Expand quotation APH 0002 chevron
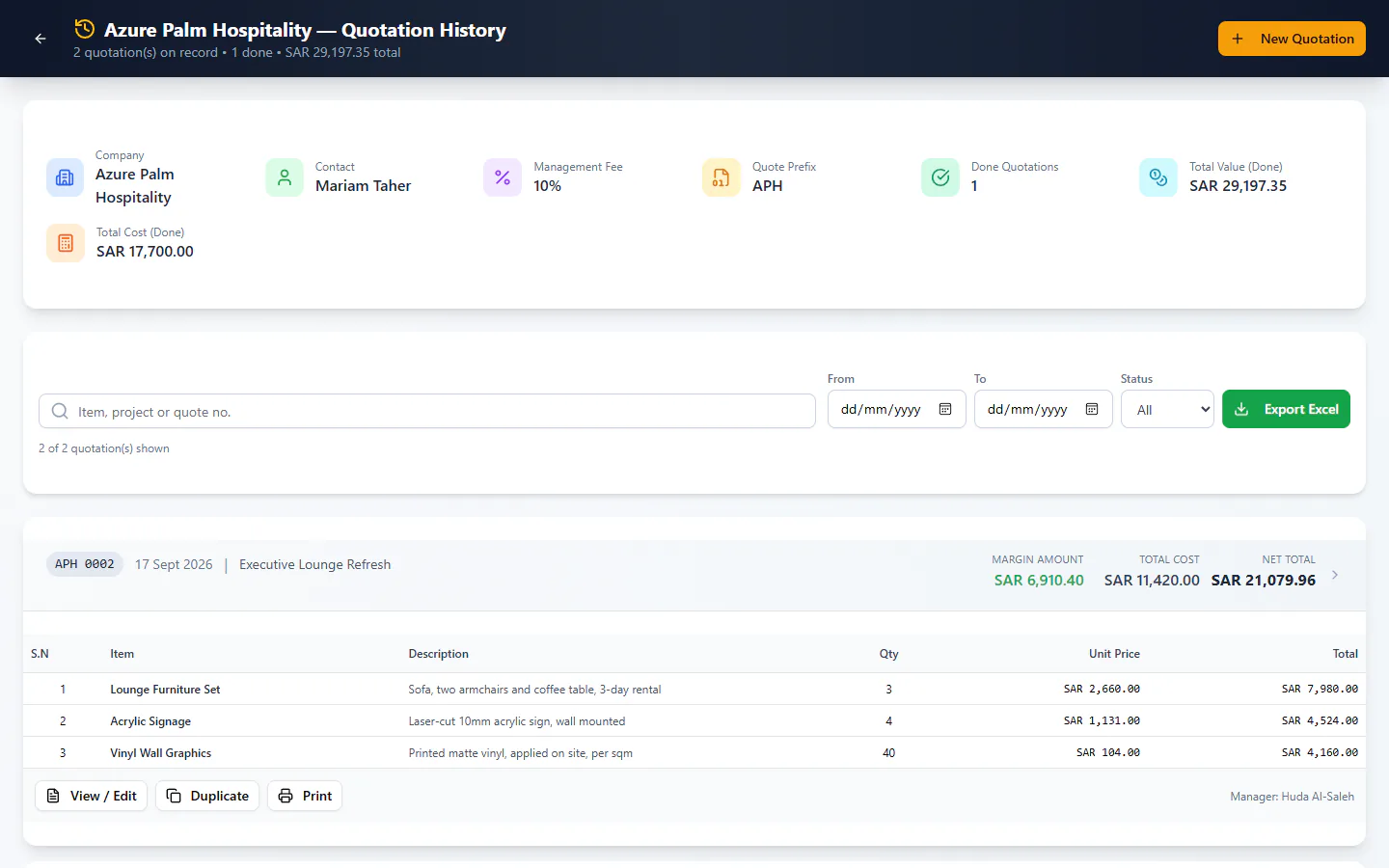The width and height of the screenshot is (1389, 868). click(x=1335, y=575)
